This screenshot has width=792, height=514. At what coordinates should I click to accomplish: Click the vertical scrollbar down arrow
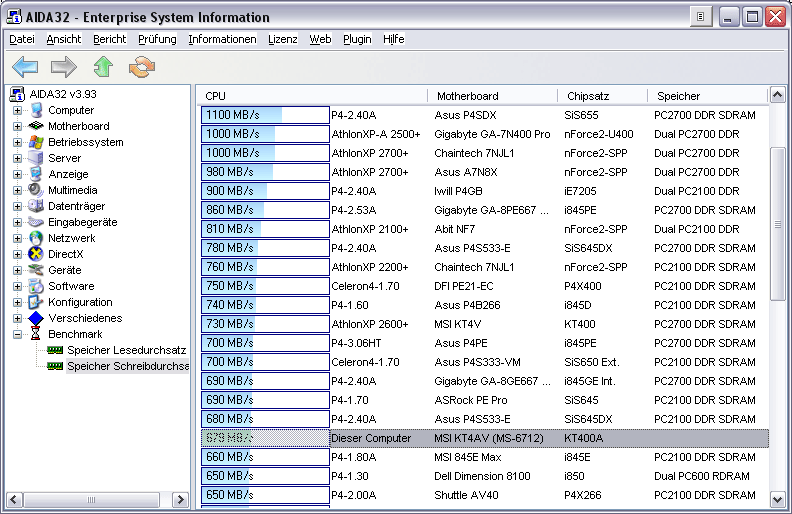point(779,497)
